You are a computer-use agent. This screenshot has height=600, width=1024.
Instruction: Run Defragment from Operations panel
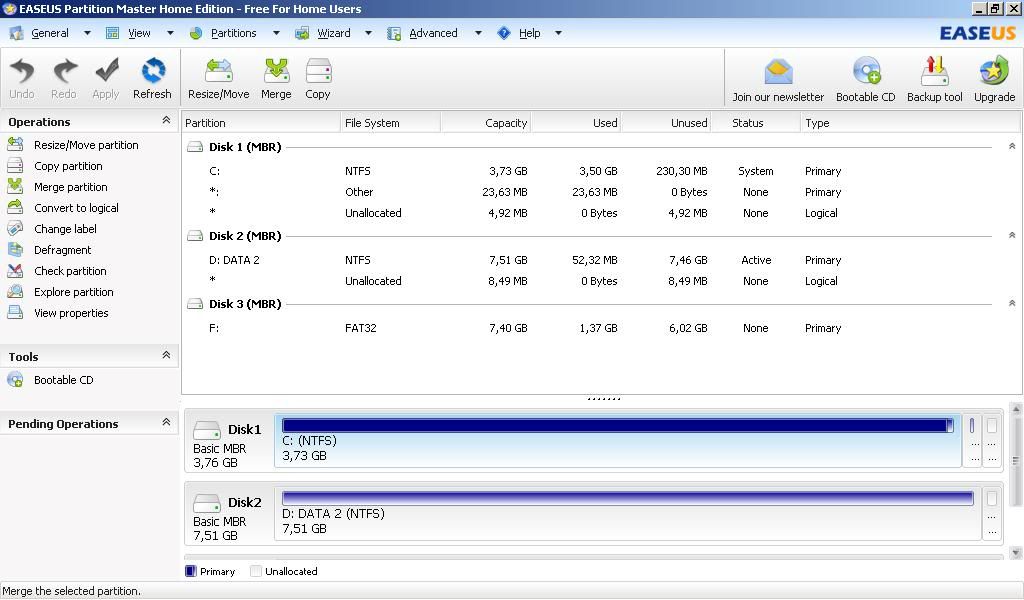tap(63, 249)
